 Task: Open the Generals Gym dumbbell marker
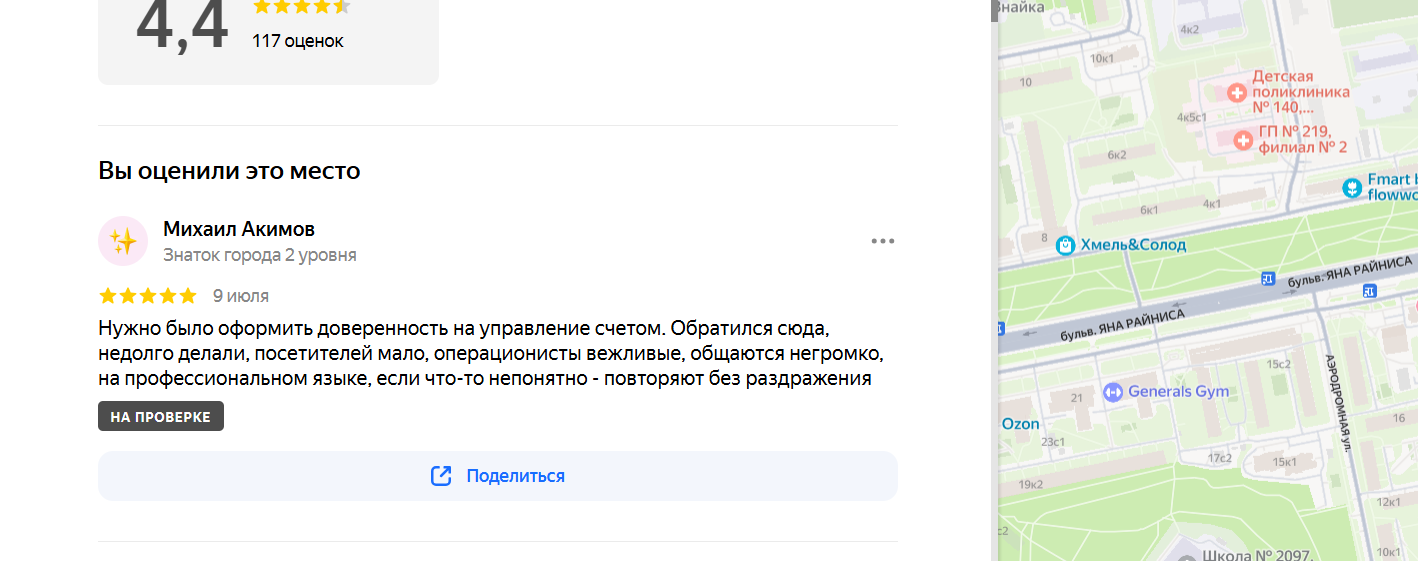(x=1111, y=392)
